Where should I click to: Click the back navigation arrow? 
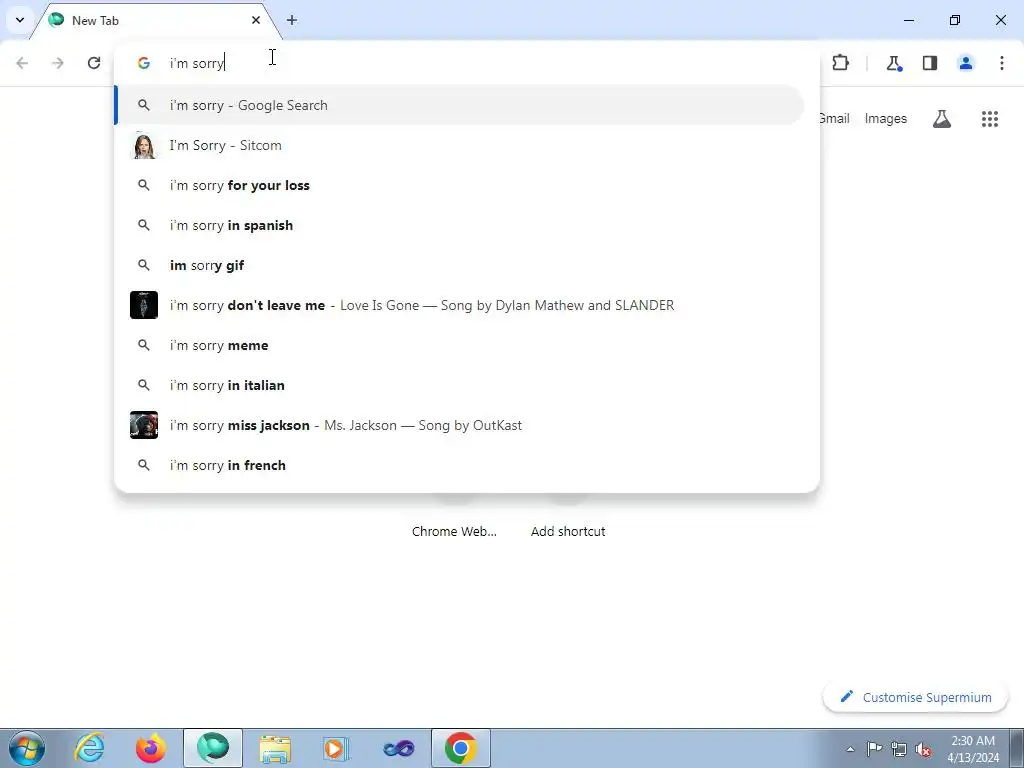click(x=22, y=63)
